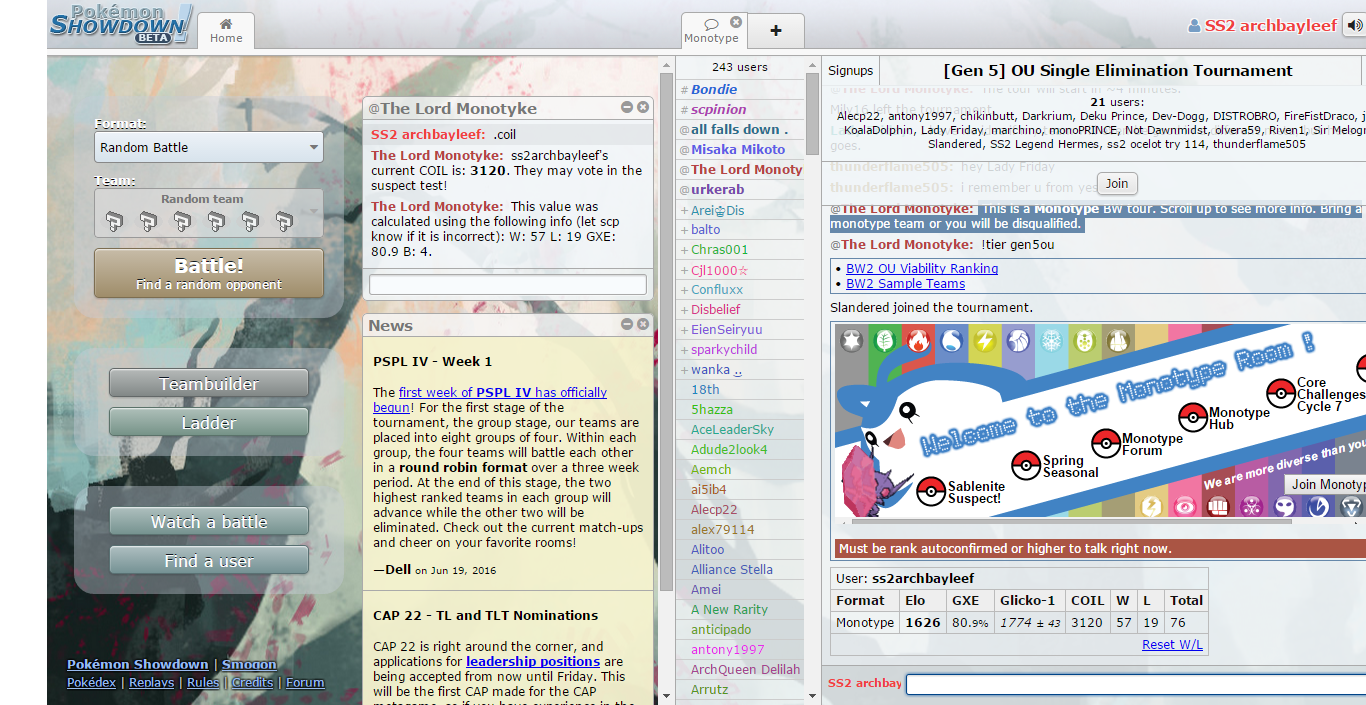Click the Normal type star icon
This screenshot has width=1366, height=705.
tap(851, 341)
